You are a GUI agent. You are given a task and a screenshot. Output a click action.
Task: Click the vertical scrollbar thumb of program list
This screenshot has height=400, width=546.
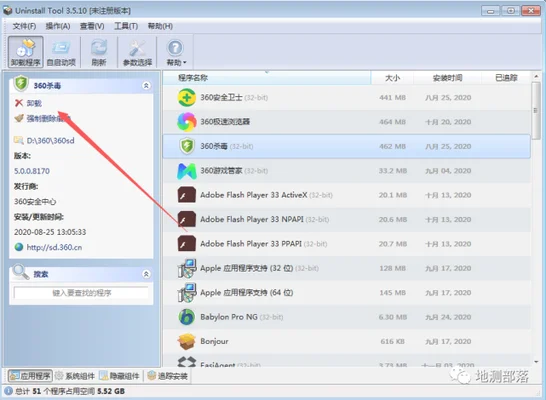click(536, 110)
